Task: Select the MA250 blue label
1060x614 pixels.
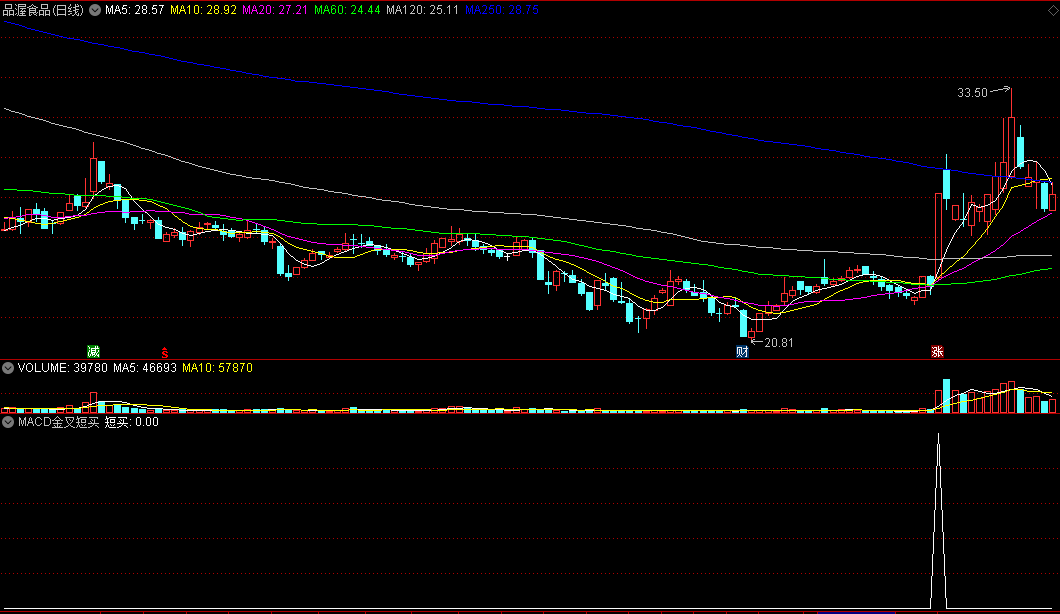Action: [502, 10]
